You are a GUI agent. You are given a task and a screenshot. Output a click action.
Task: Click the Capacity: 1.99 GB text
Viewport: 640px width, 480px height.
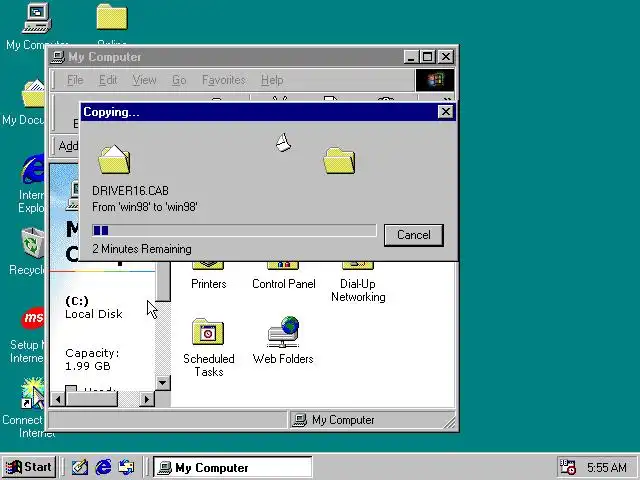click(92, 359)
